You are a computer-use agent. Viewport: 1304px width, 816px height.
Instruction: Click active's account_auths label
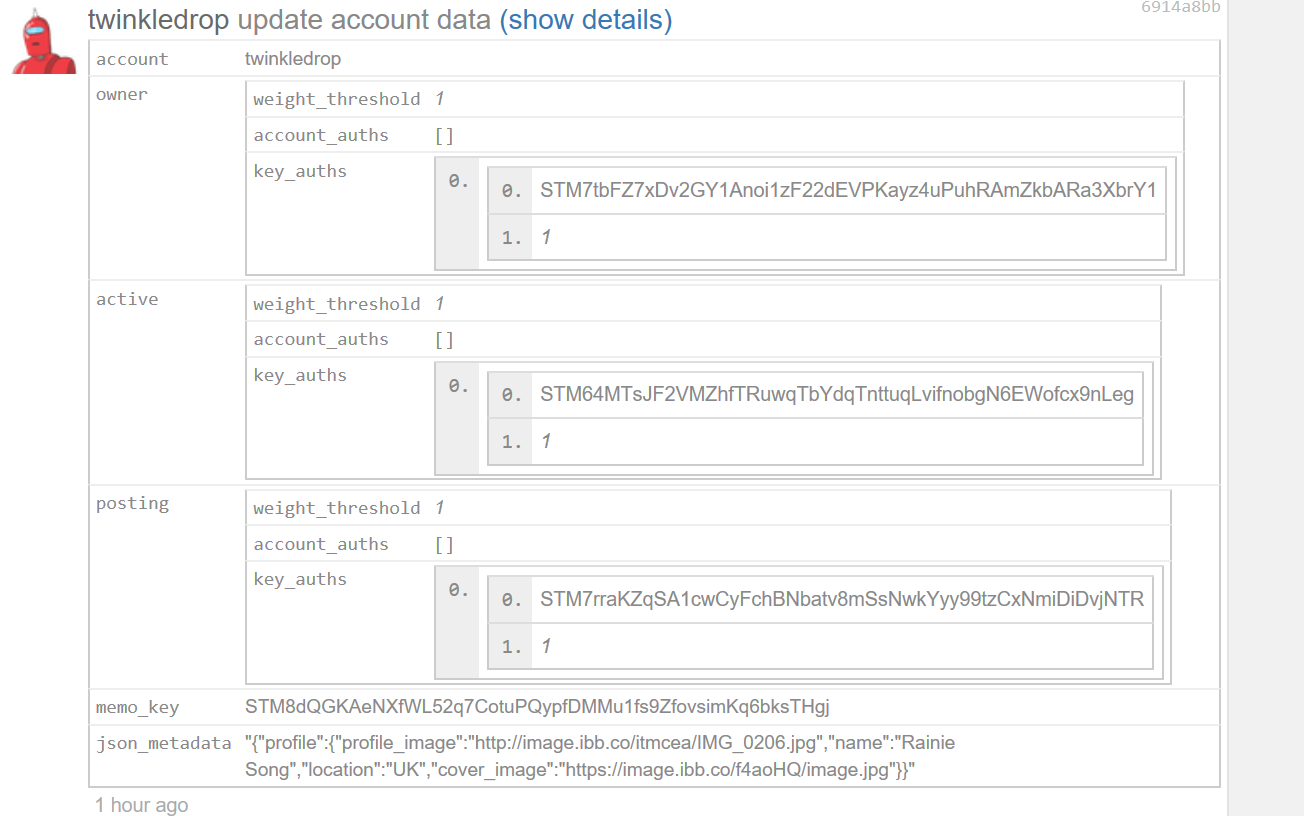tap(320, 339)
